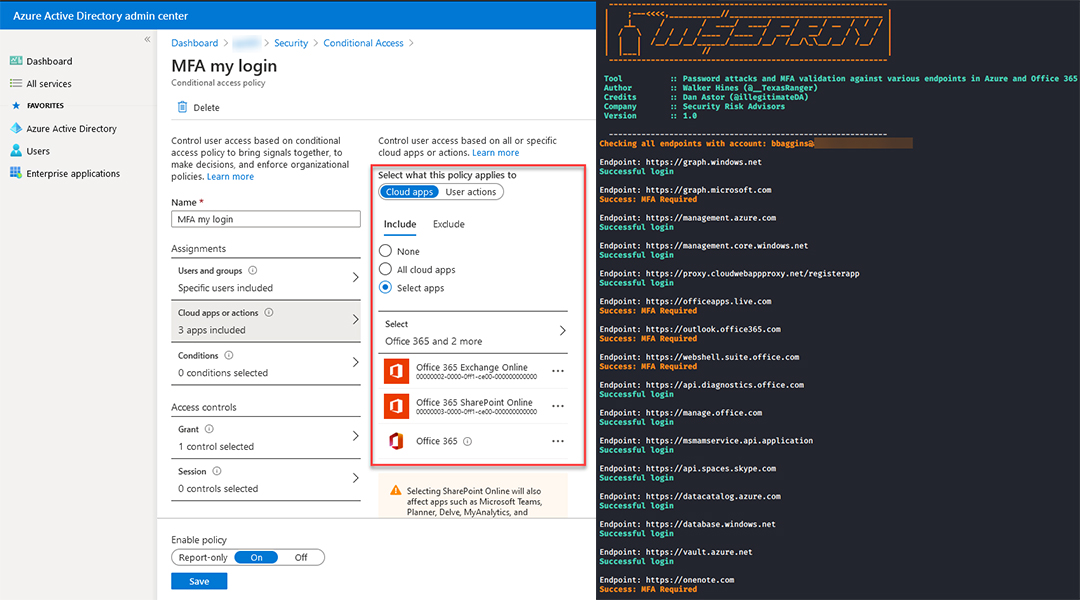Collapse the sidebar with double-chevron icon
This screenshot has width=1080, height=600.
click(147, 39)
